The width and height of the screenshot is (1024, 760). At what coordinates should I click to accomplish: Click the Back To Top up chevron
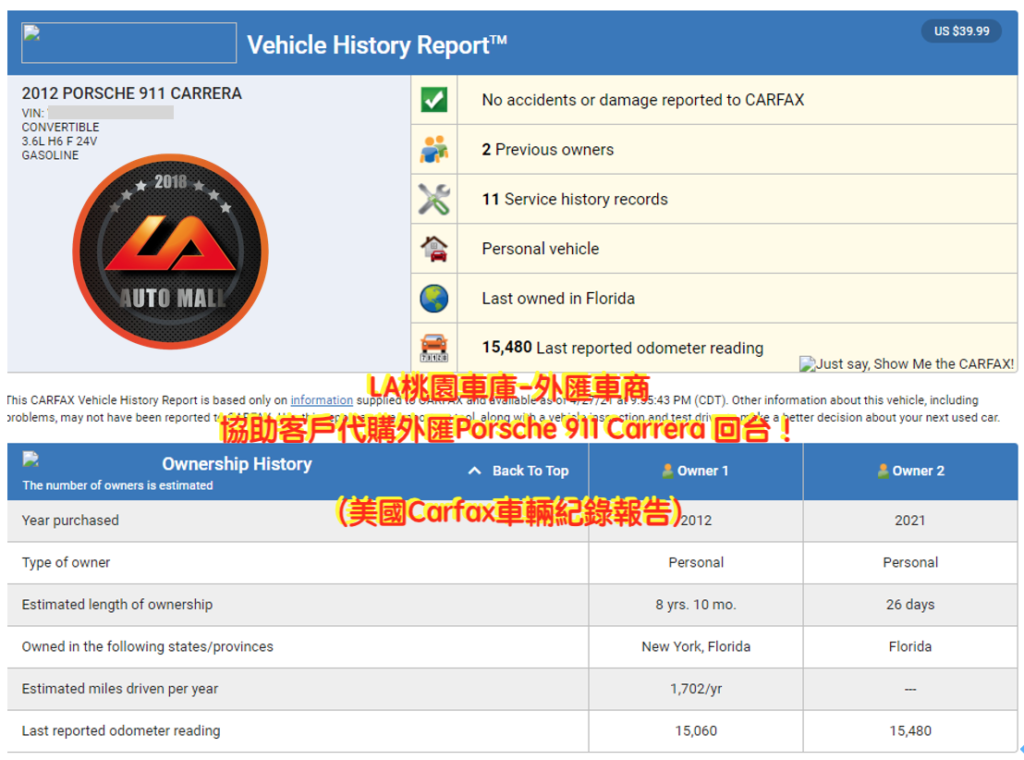(475, 471)
